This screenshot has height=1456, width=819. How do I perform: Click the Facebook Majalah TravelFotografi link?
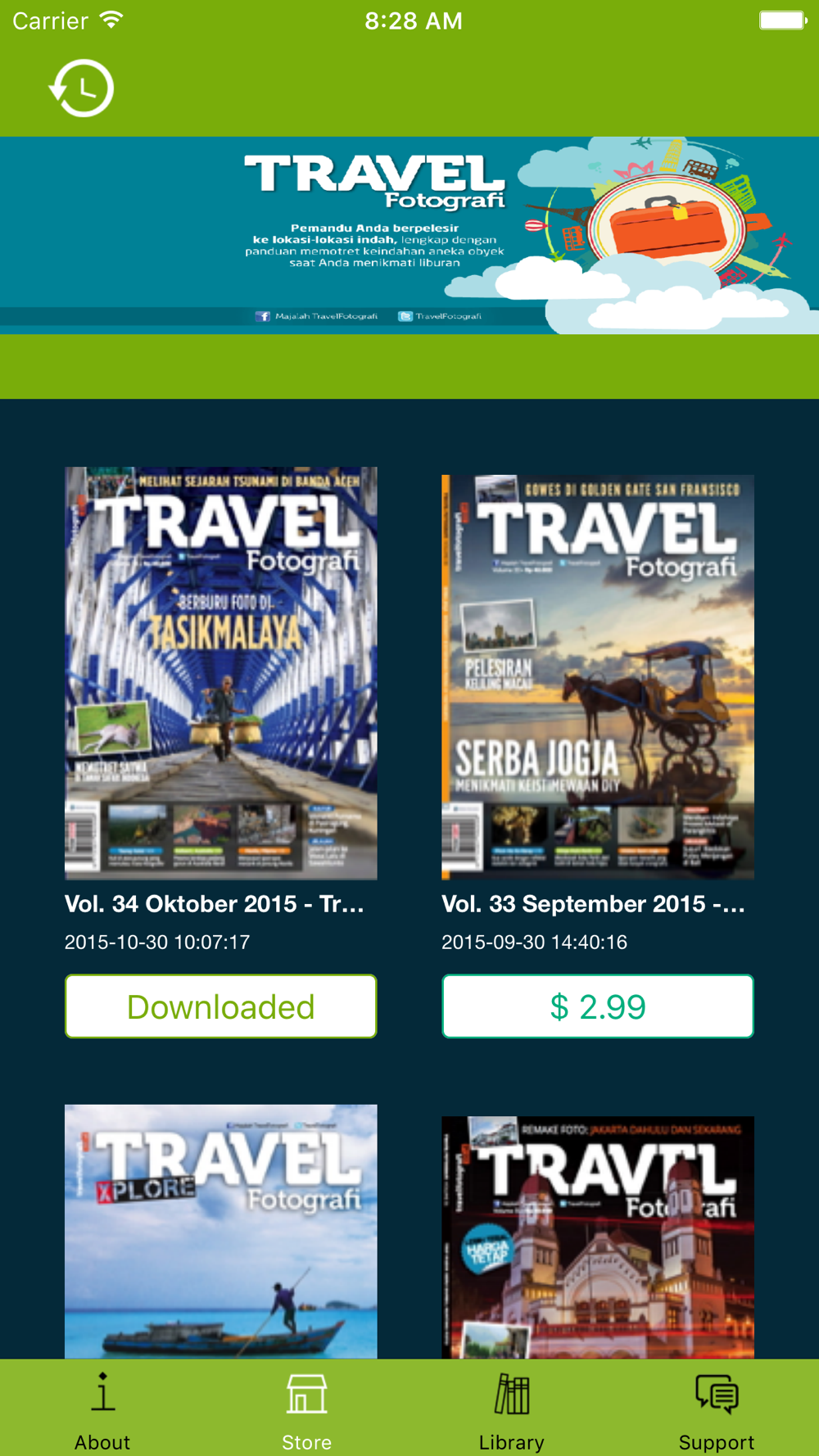tap(317, 316)
